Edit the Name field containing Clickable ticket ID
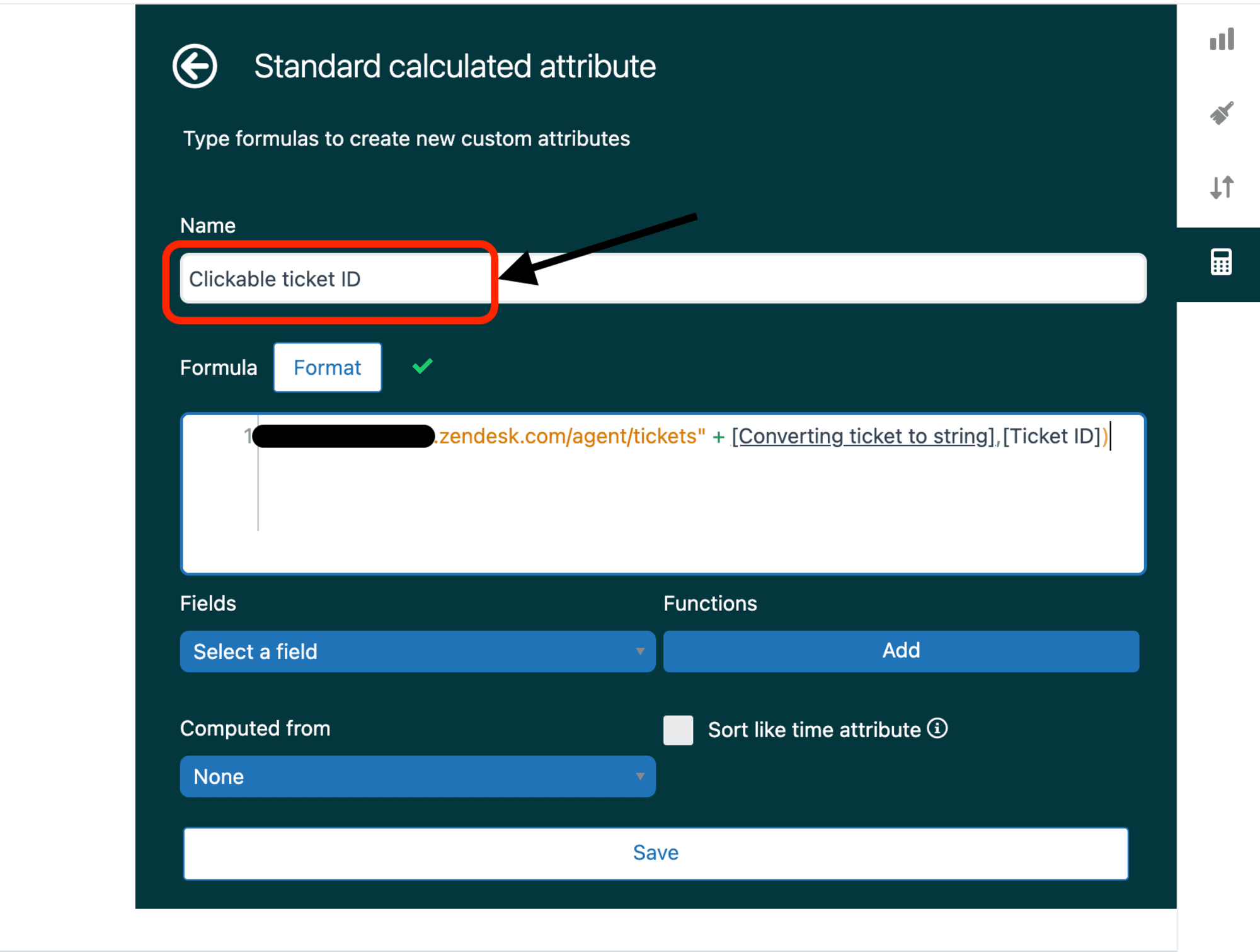1260x952 pixels. tap(663, 278)
